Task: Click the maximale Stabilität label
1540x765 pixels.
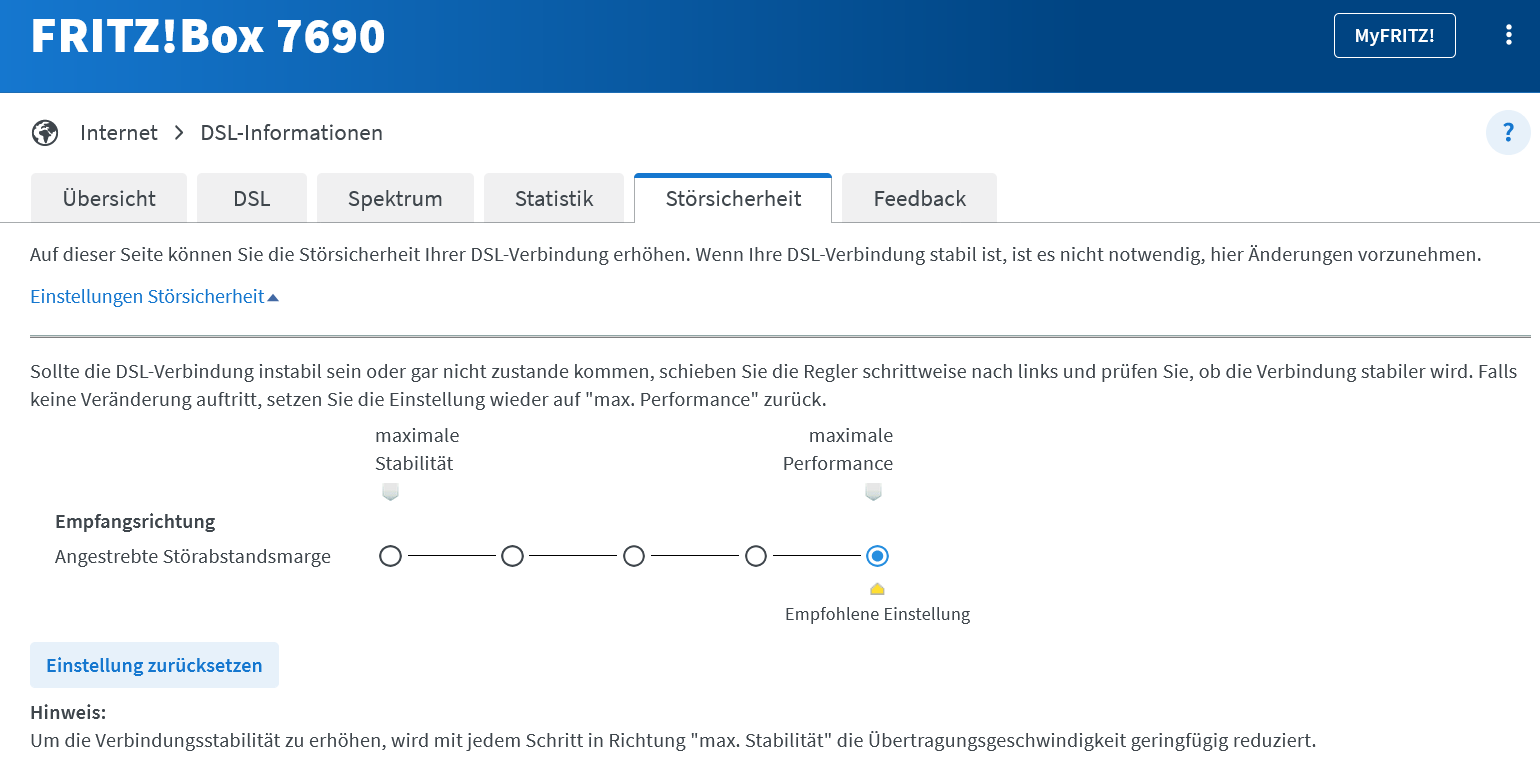Action: [x=417, y=450]
